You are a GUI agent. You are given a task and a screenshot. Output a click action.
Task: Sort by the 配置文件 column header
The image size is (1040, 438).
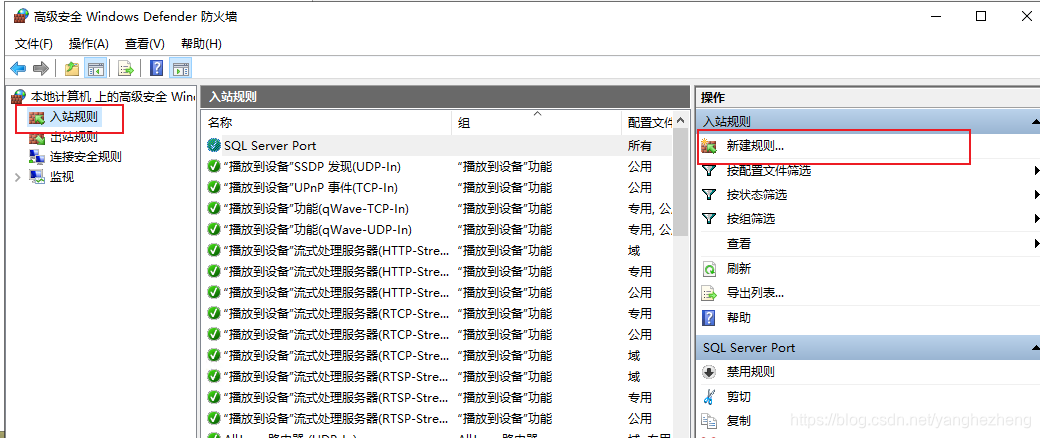(x=647, y=122)
